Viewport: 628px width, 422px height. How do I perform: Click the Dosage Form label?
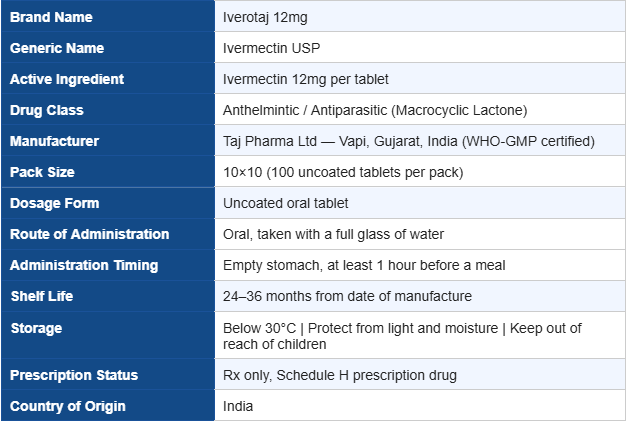point(54,203)
